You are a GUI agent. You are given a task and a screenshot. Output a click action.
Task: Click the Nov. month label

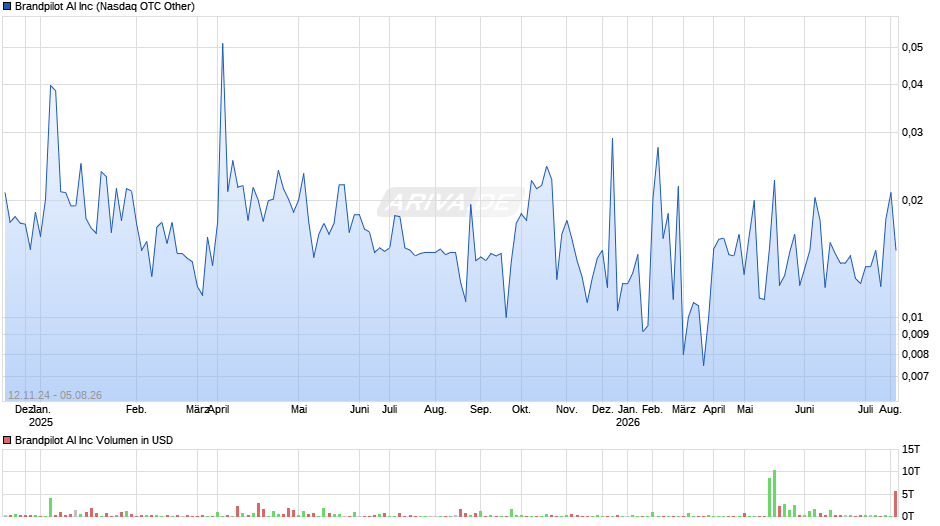[x=567, y=410]
